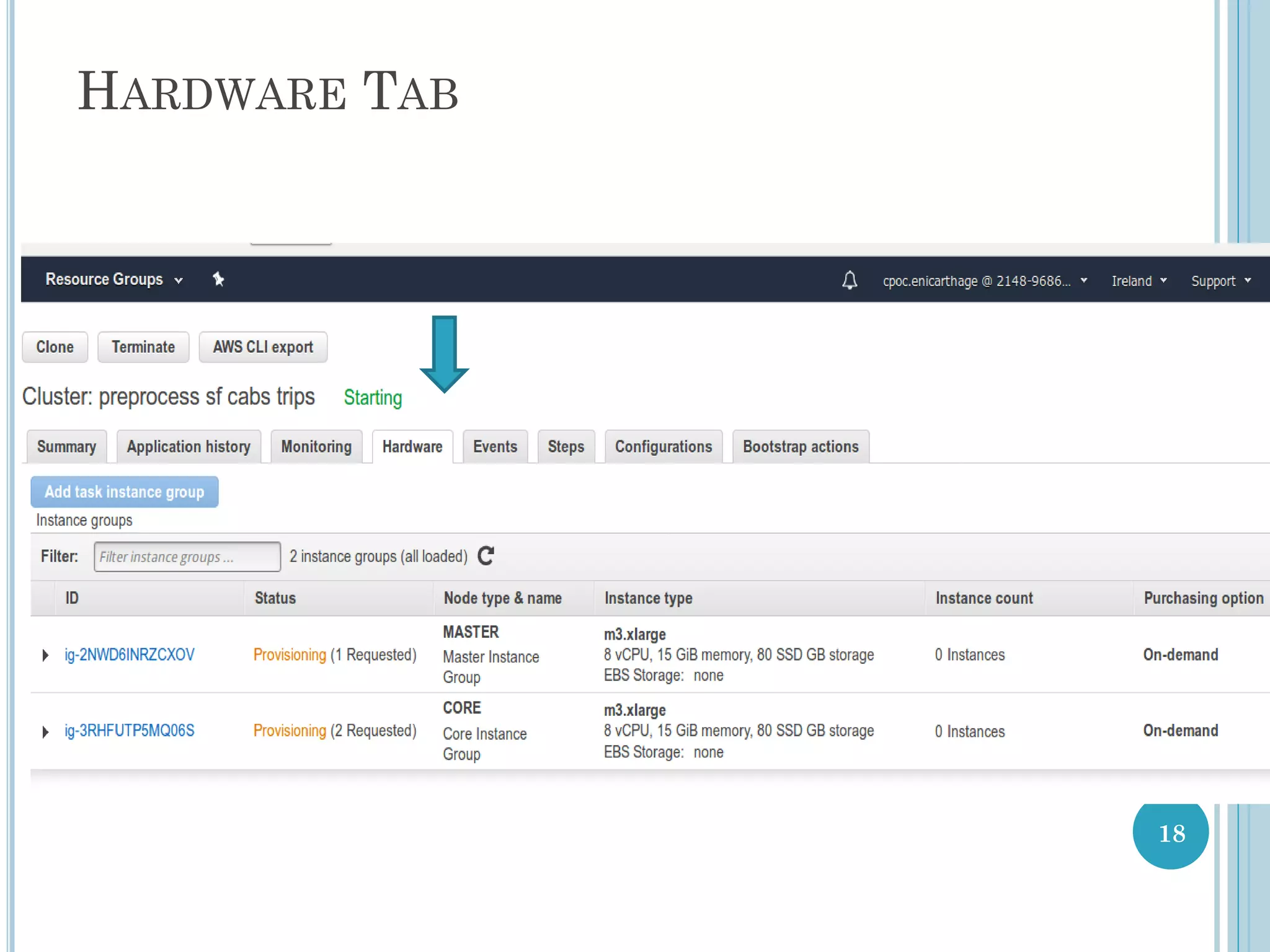Viewport: 1270px width, 952px height.
Task: Open the notifications bell icon
Action: click(x=850, y=280)
